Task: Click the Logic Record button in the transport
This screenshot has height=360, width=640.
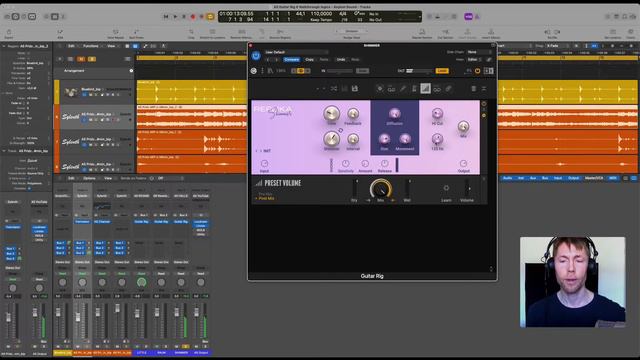Action: 193,17
